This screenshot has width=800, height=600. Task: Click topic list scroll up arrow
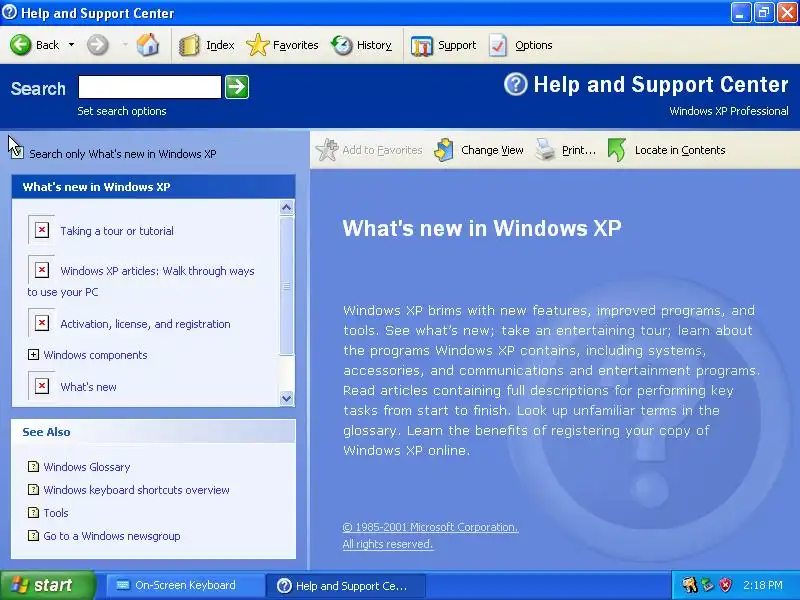coord(287,207)
